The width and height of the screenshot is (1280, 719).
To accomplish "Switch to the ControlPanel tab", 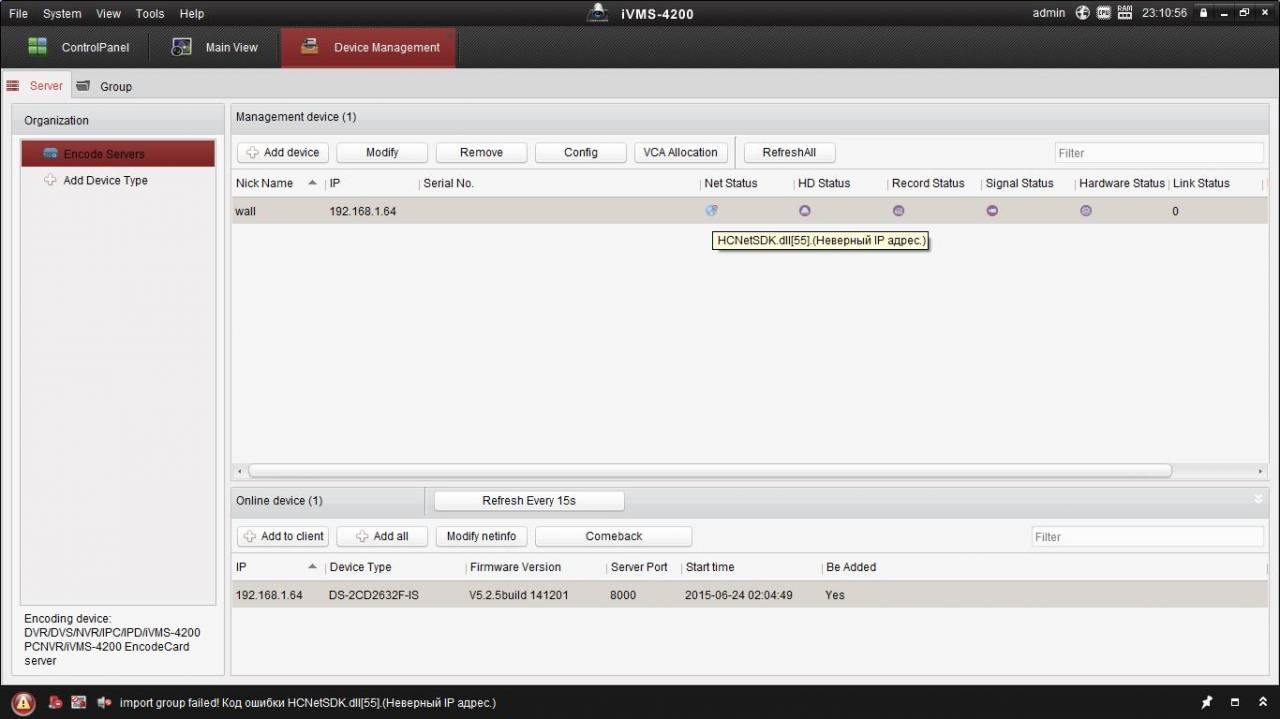I will pos(79,47).
